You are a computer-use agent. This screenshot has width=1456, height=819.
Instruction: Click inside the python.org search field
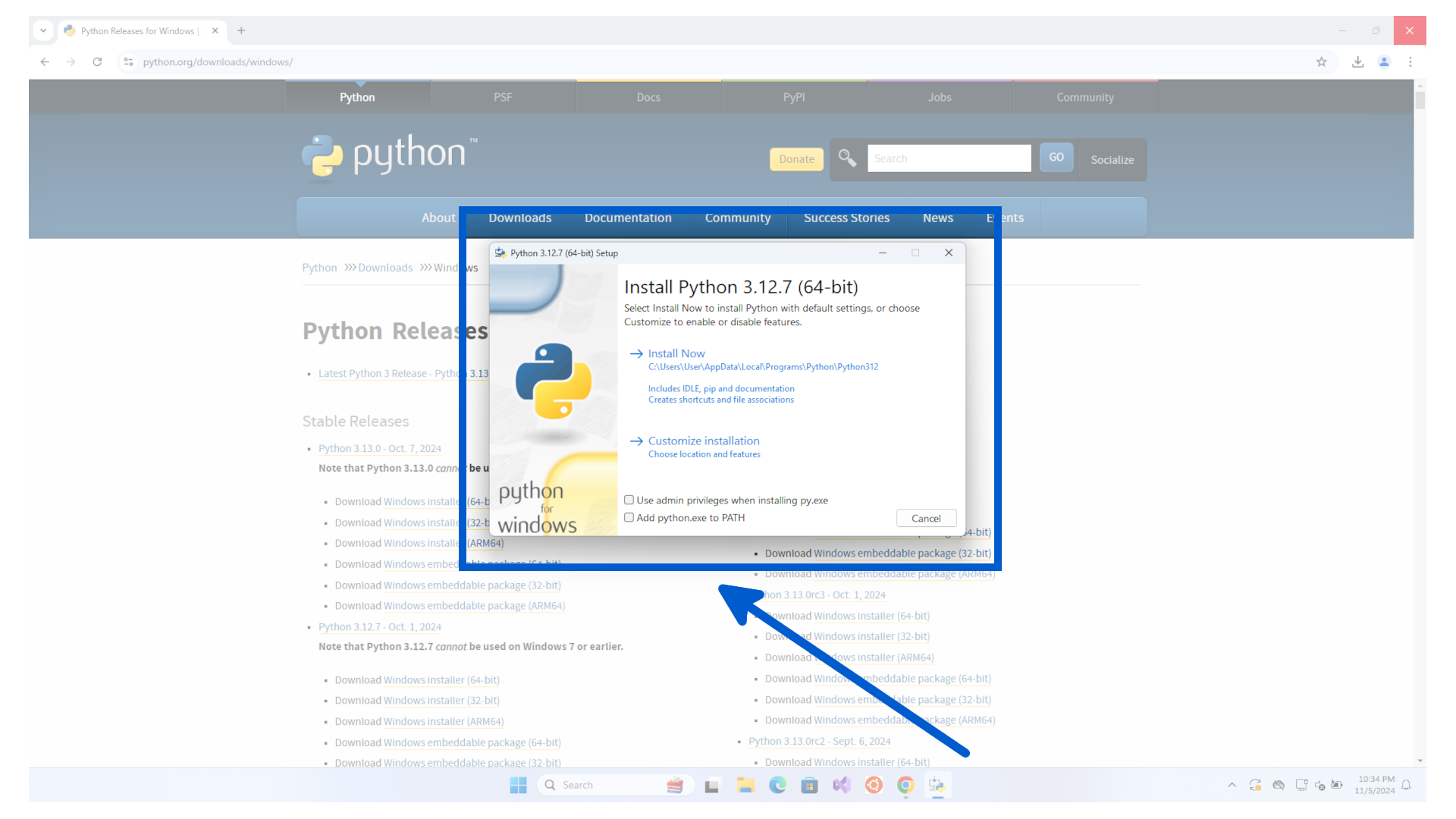[949, 158]
